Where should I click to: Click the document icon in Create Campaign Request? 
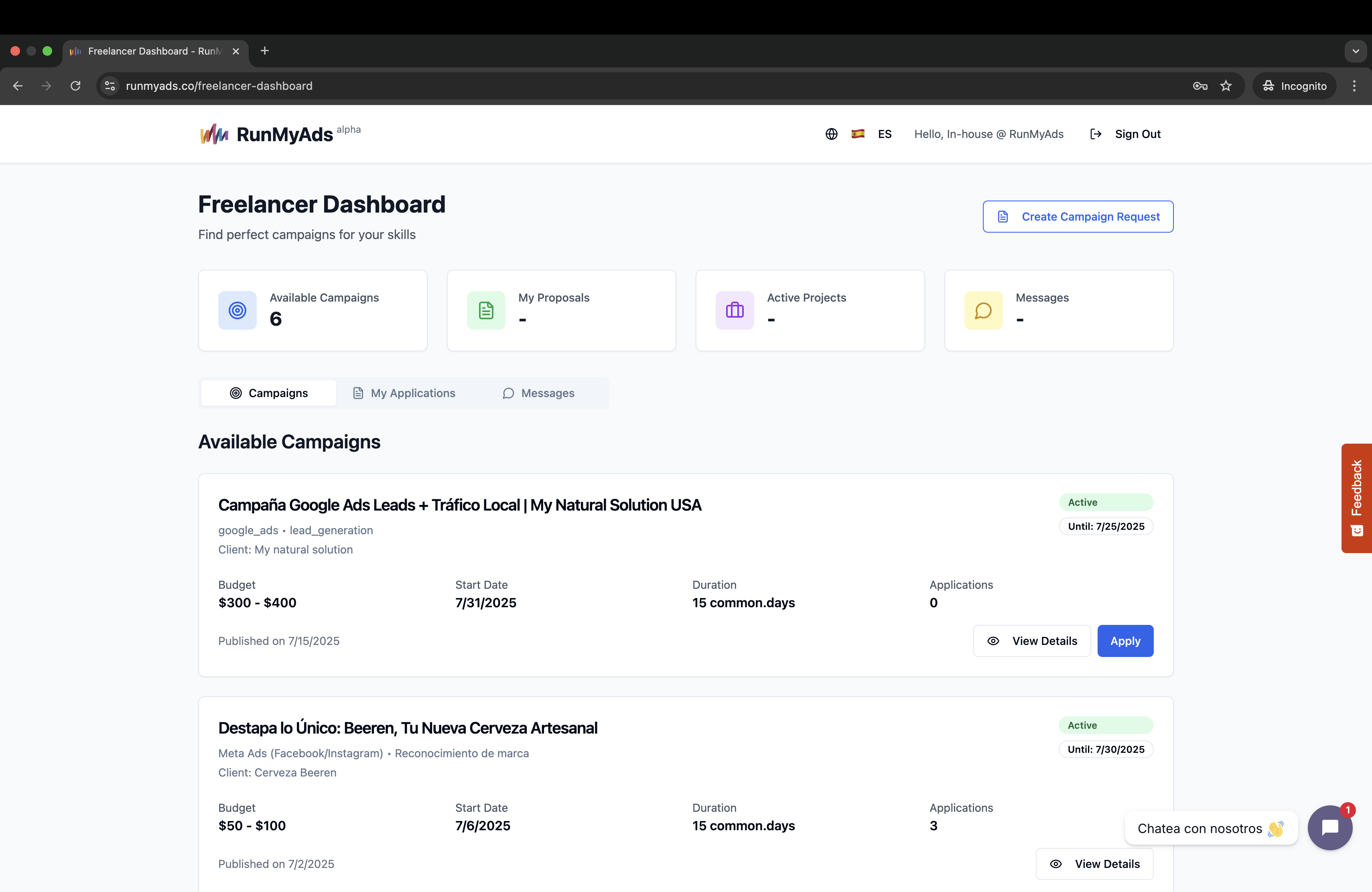tap(1003, 217)
